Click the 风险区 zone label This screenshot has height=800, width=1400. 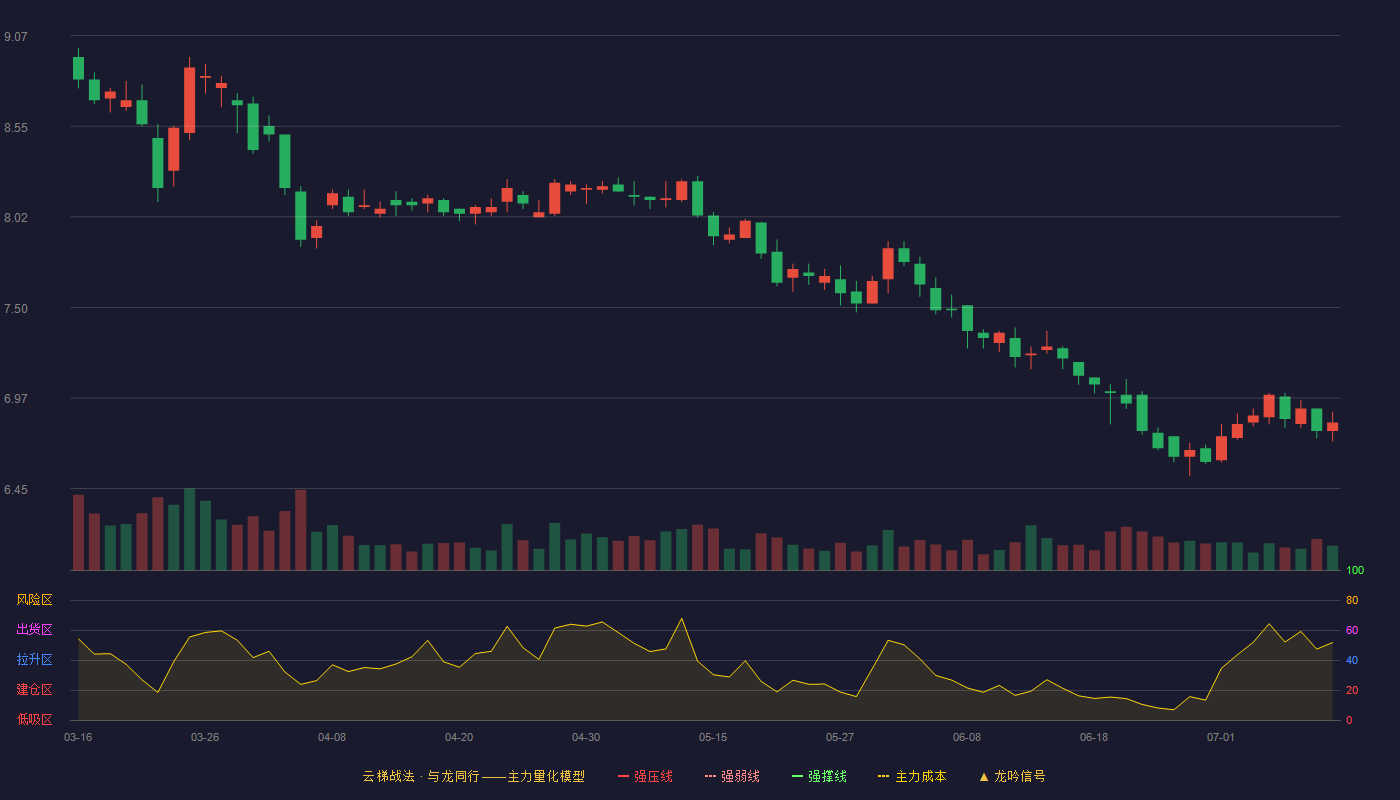pos(34,600)
